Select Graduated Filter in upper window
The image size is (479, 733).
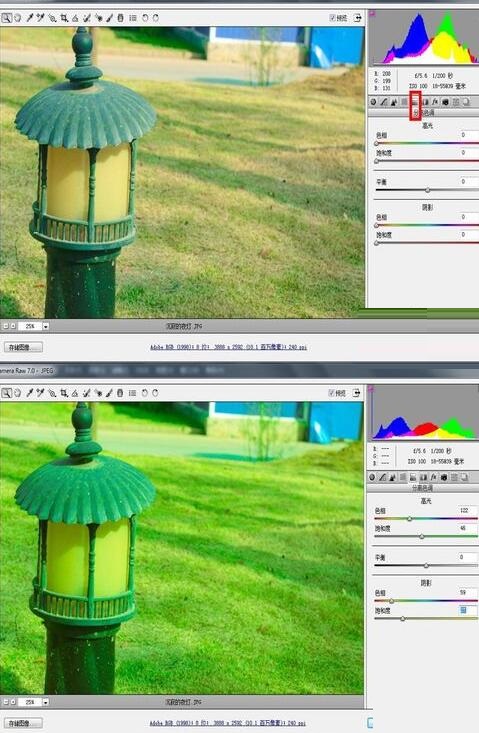pyautogui.click(x=121, y=18)
